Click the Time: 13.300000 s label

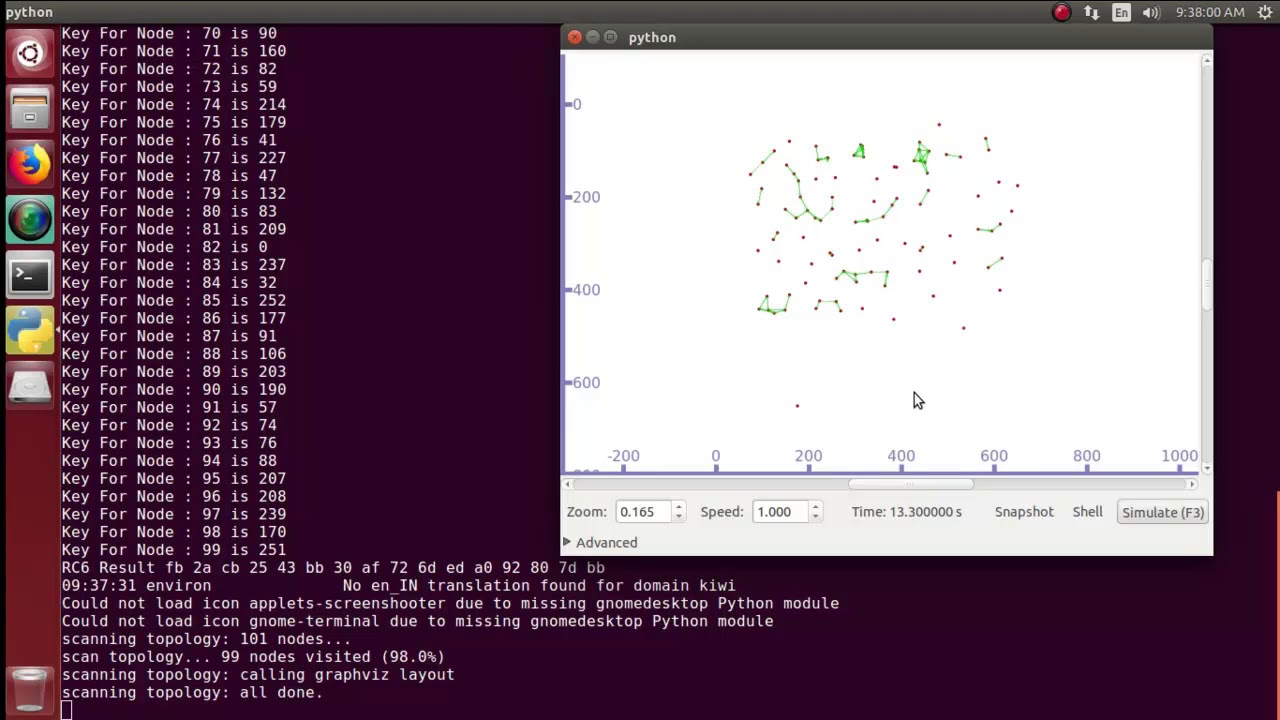[x=906, y=512]
